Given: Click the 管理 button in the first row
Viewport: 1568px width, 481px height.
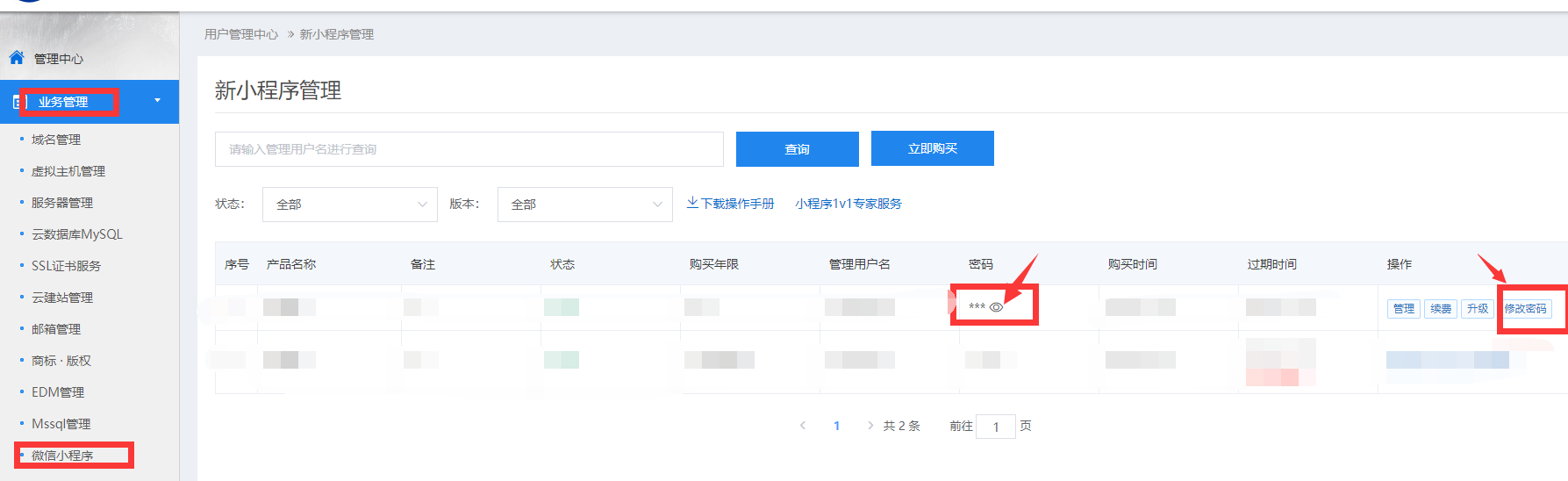Looking at the screenshot, I should tap(1403, 309).
